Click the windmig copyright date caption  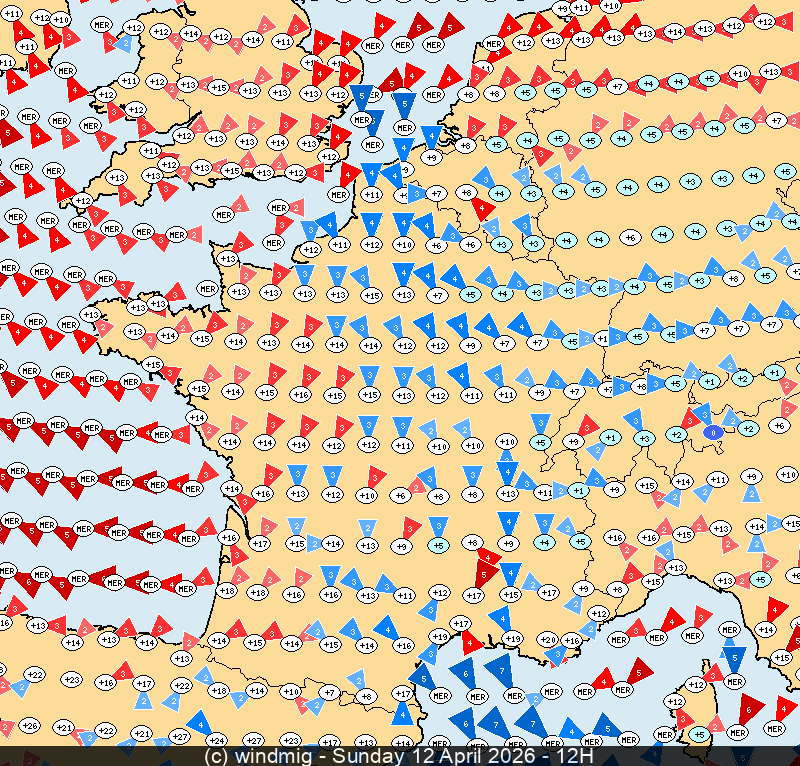399,757
